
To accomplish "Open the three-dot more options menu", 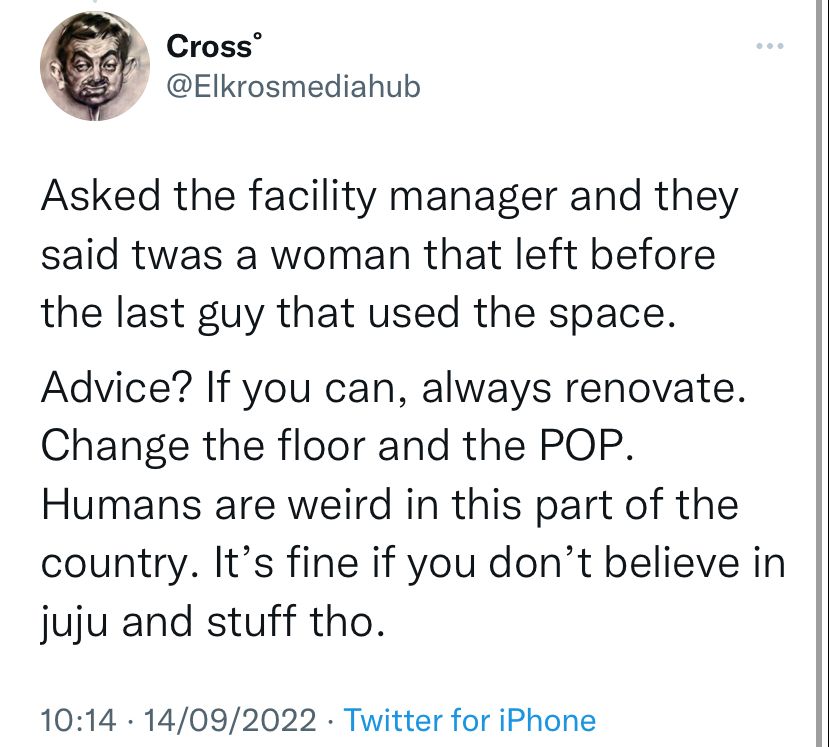I will pos(769,47).
